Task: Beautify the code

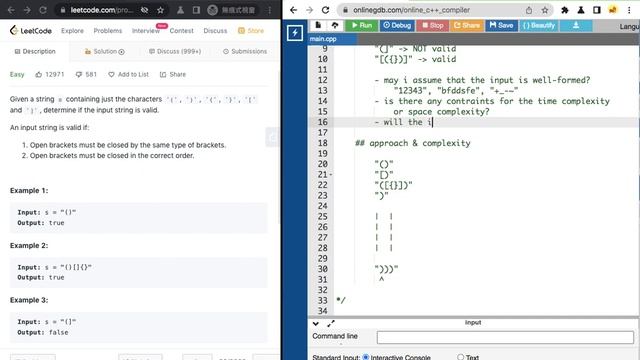Action: [539, 25]
